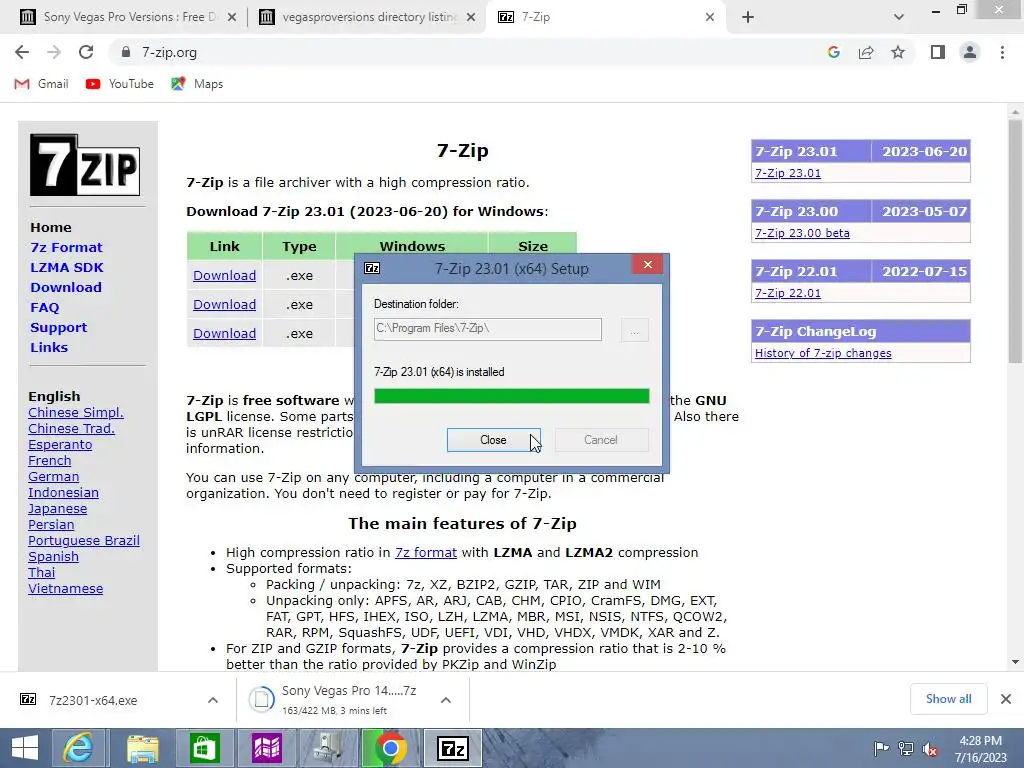
Task: Open Action Center flag icon
Action: pyautogui.click(x=881, y=749)
